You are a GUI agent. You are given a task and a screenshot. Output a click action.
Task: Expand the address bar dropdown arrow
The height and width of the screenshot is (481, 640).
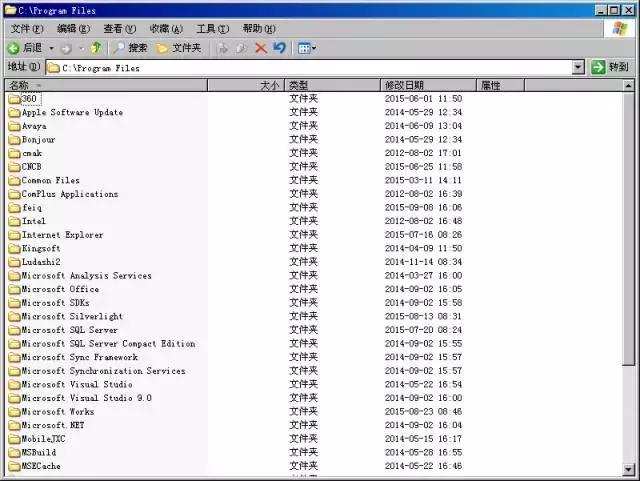(x=578, y=67)
